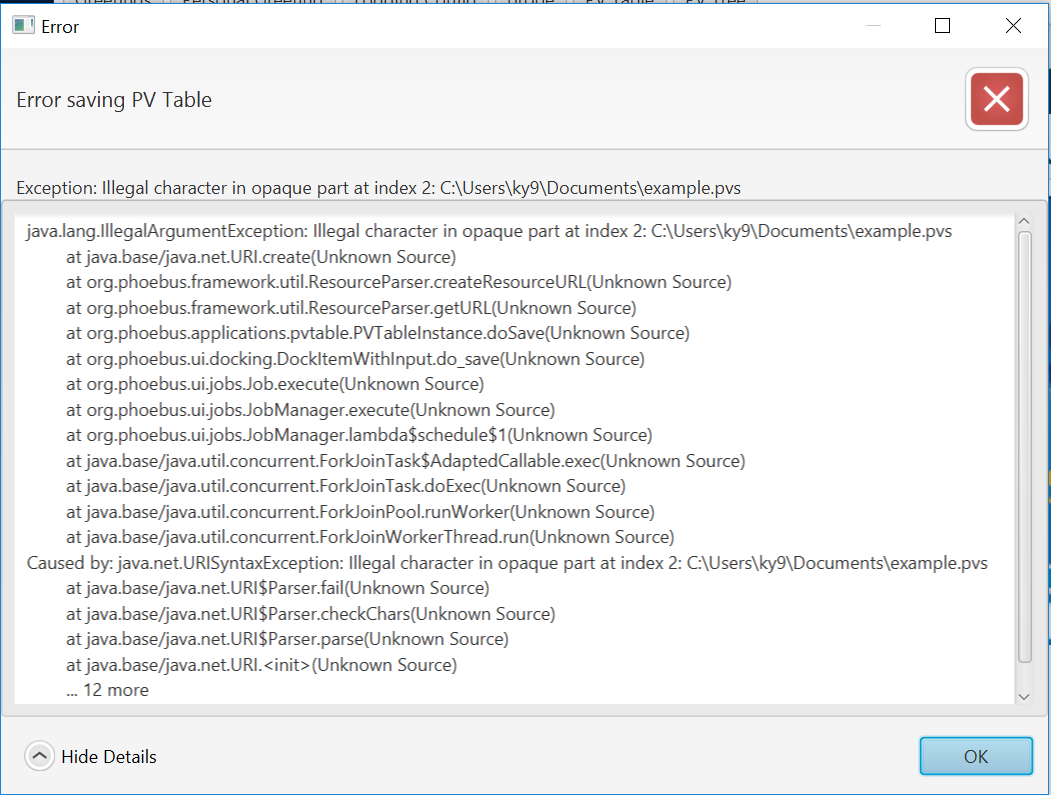
Task: Click the '… 12 more' line
Action: pos(105,689)
